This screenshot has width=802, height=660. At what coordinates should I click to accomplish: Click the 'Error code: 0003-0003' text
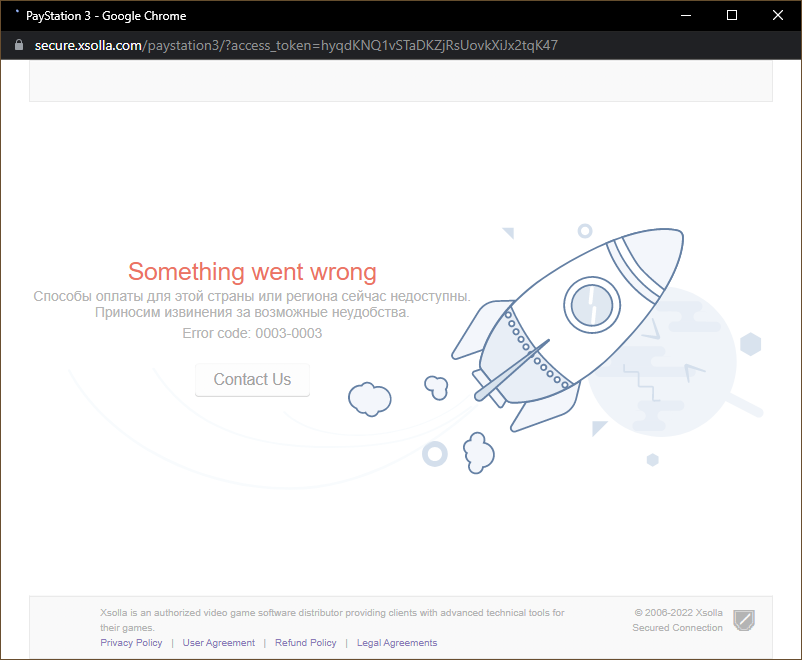(252, 333)
